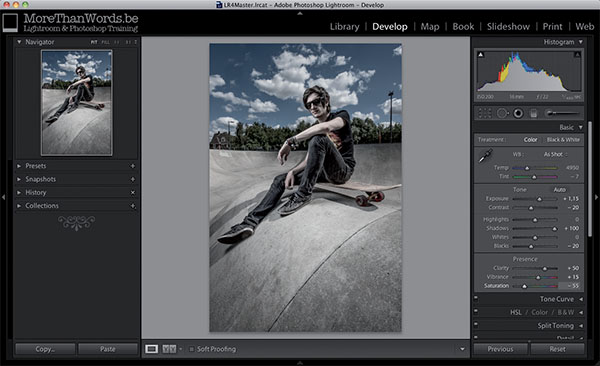This screenshot has width=600, height=366.
Task: Click the Navigator preview thumbnail
Action: tap(77, 103)
